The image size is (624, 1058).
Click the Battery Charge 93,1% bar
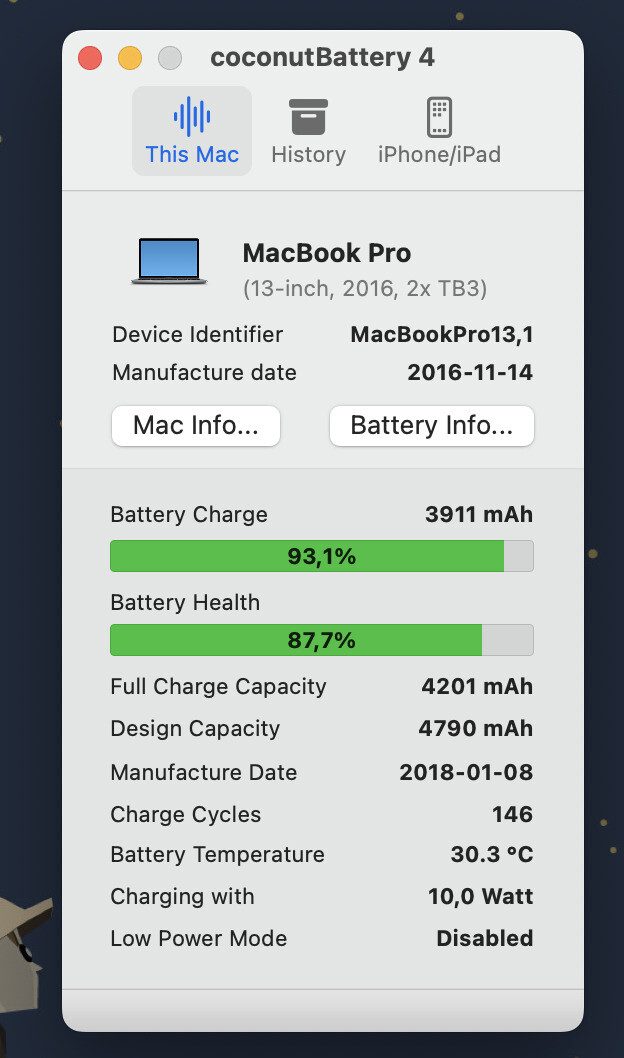click(321, 556)
